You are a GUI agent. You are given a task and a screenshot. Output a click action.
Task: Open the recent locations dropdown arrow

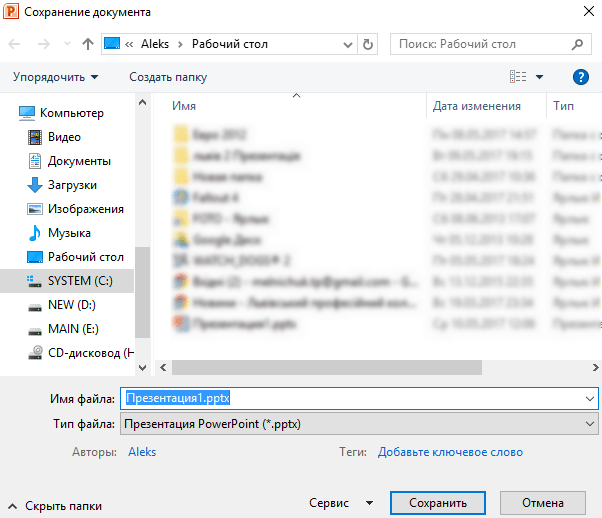pos(67,43)
